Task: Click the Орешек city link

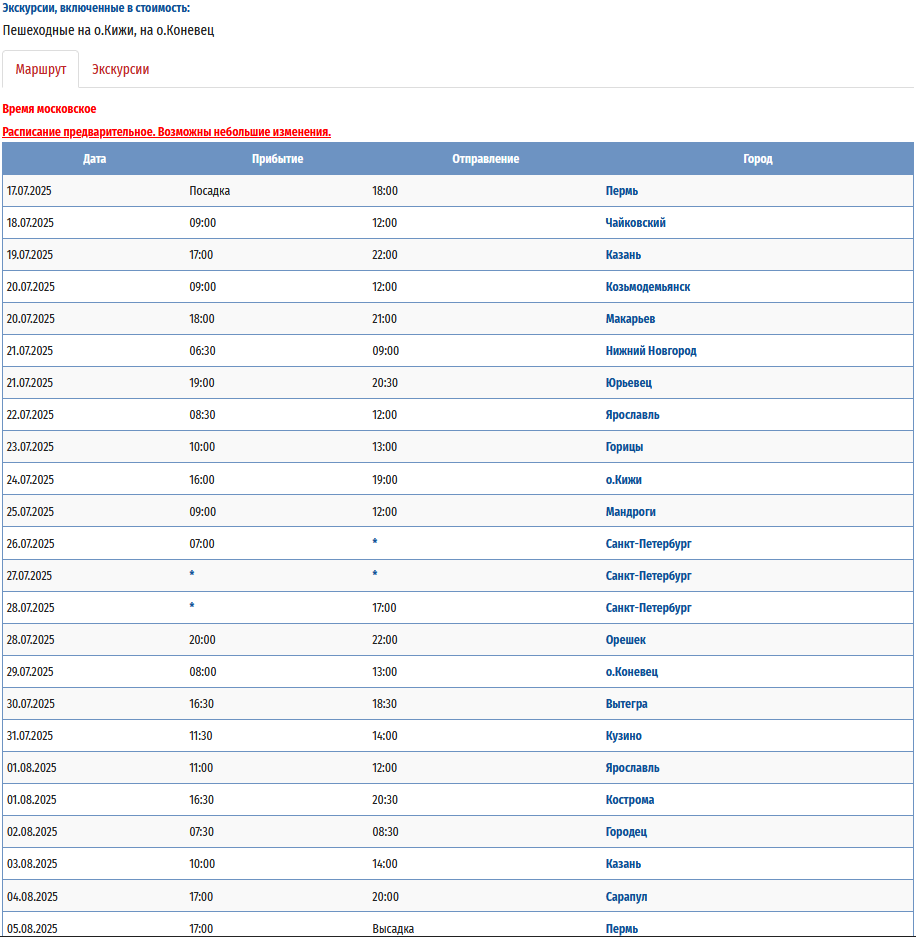Action: (x=626, y=640)
